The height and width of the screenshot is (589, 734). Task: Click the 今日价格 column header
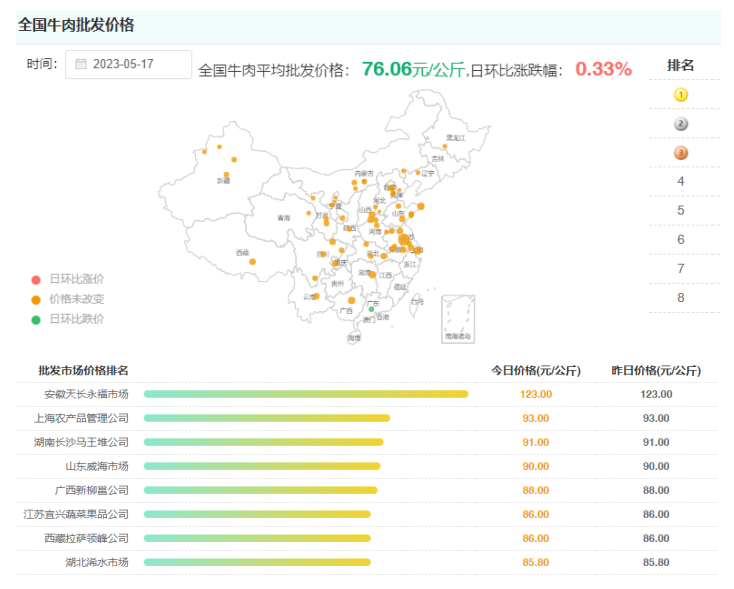535,370
